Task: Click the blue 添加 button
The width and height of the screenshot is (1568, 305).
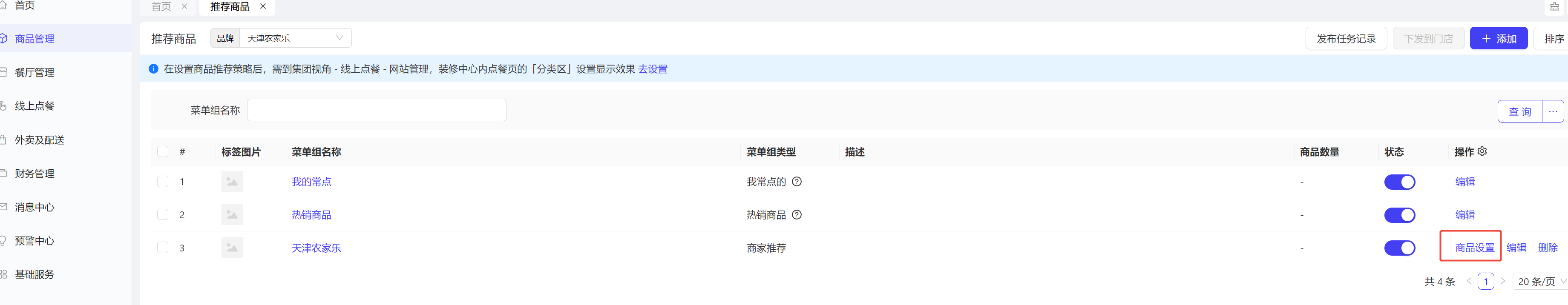Action: click(1498, 38)
